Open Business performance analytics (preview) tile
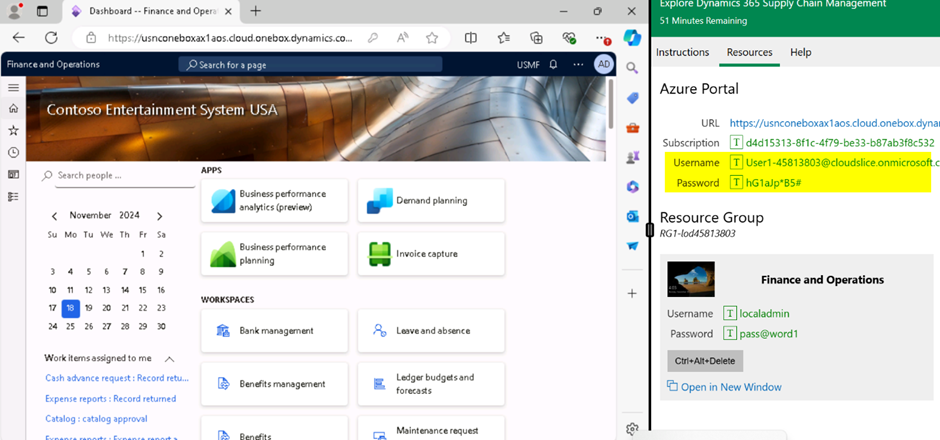Image resolution: width=940 pixels, height=440 pixels. (275, 201)
